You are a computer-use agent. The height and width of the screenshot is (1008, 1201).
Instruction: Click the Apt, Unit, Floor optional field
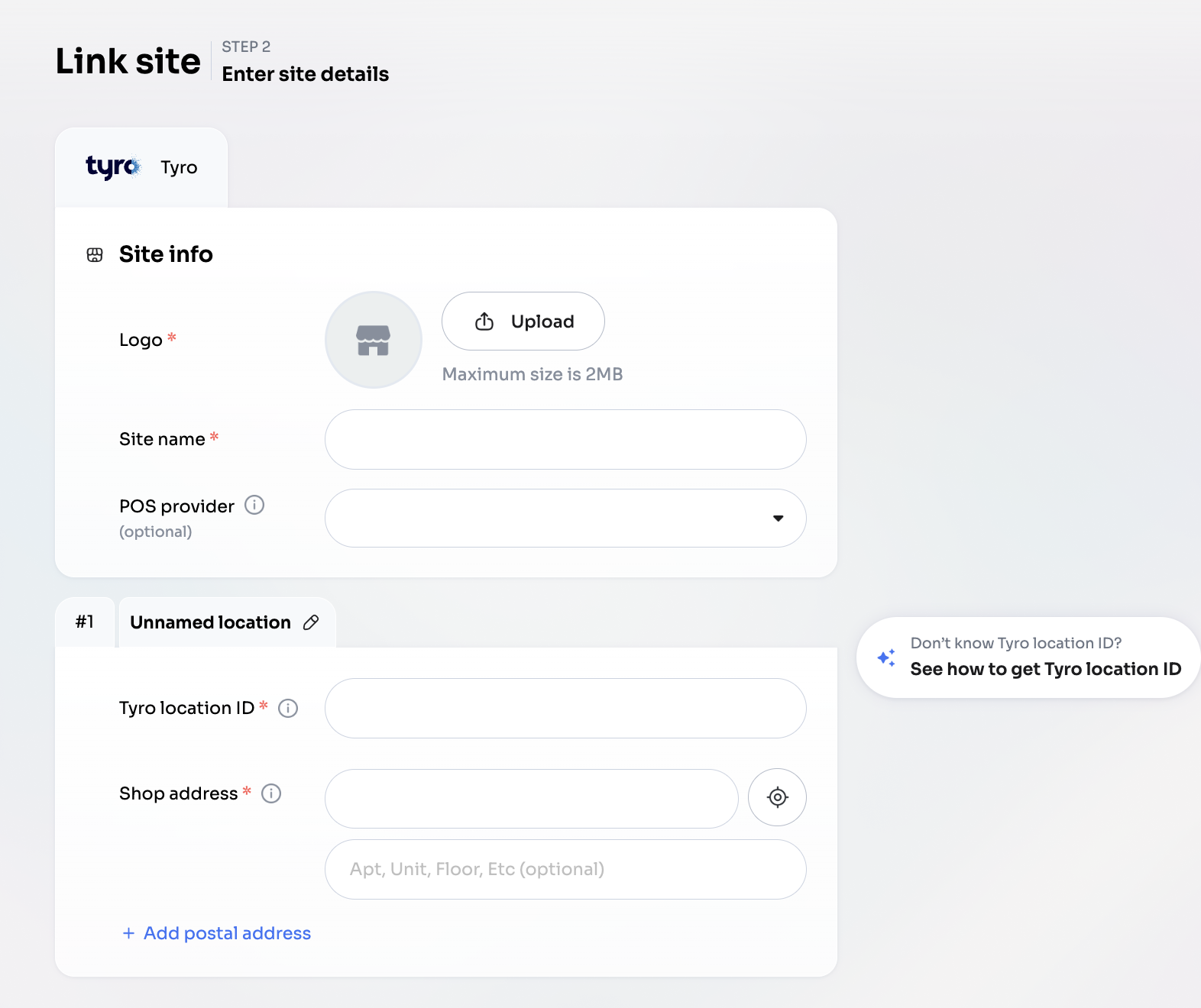[565, 870]
